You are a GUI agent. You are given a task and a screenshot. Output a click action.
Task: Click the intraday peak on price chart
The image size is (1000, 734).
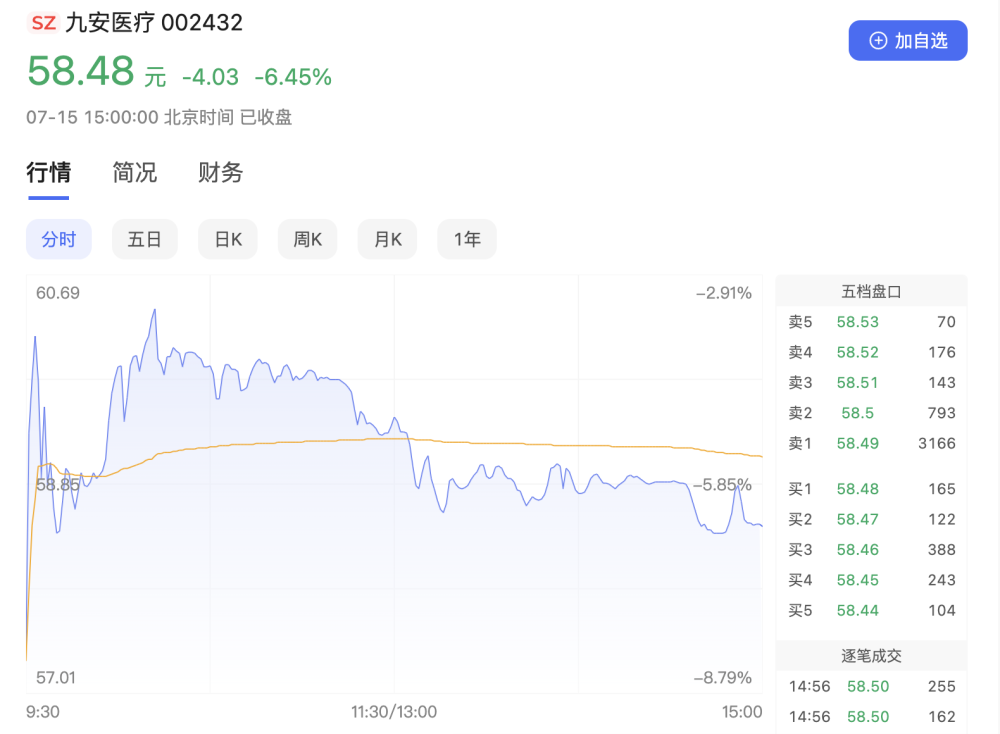154,311
